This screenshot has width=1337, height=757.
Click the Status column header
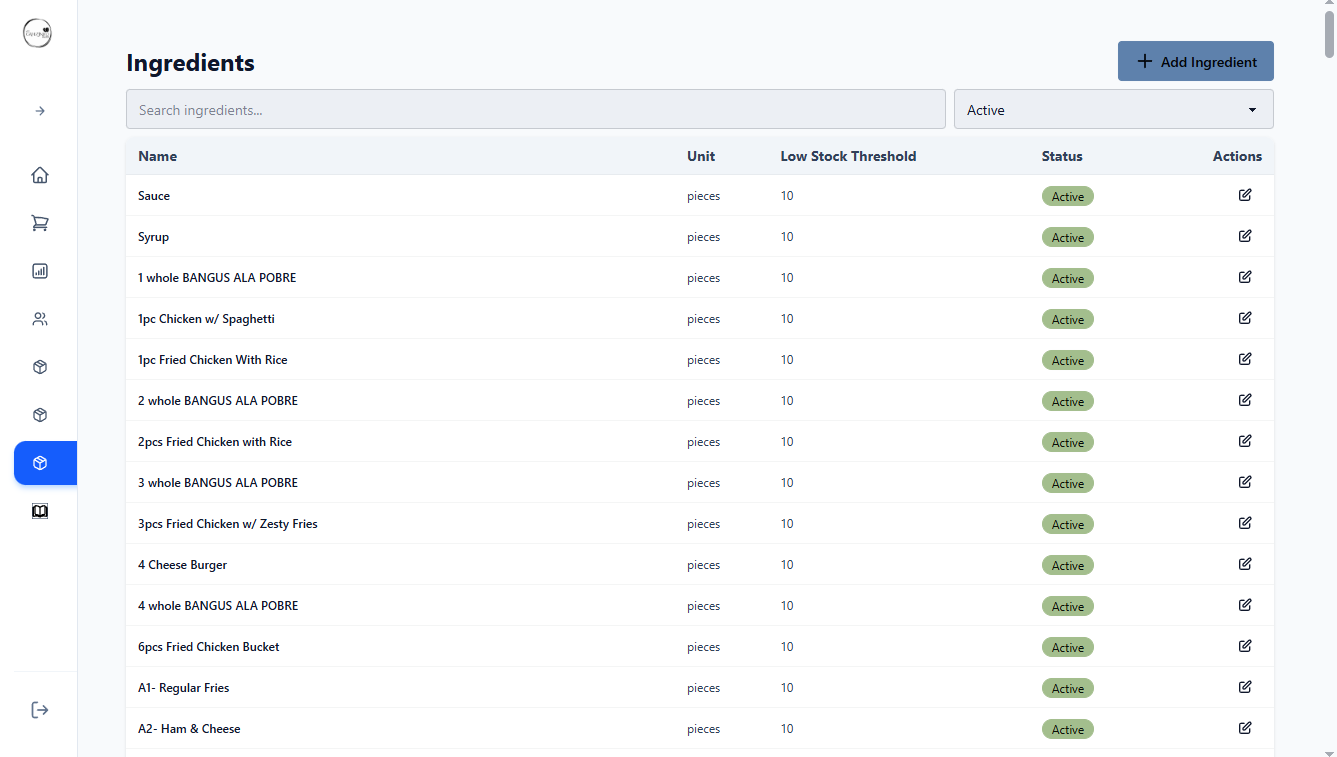1062,156
